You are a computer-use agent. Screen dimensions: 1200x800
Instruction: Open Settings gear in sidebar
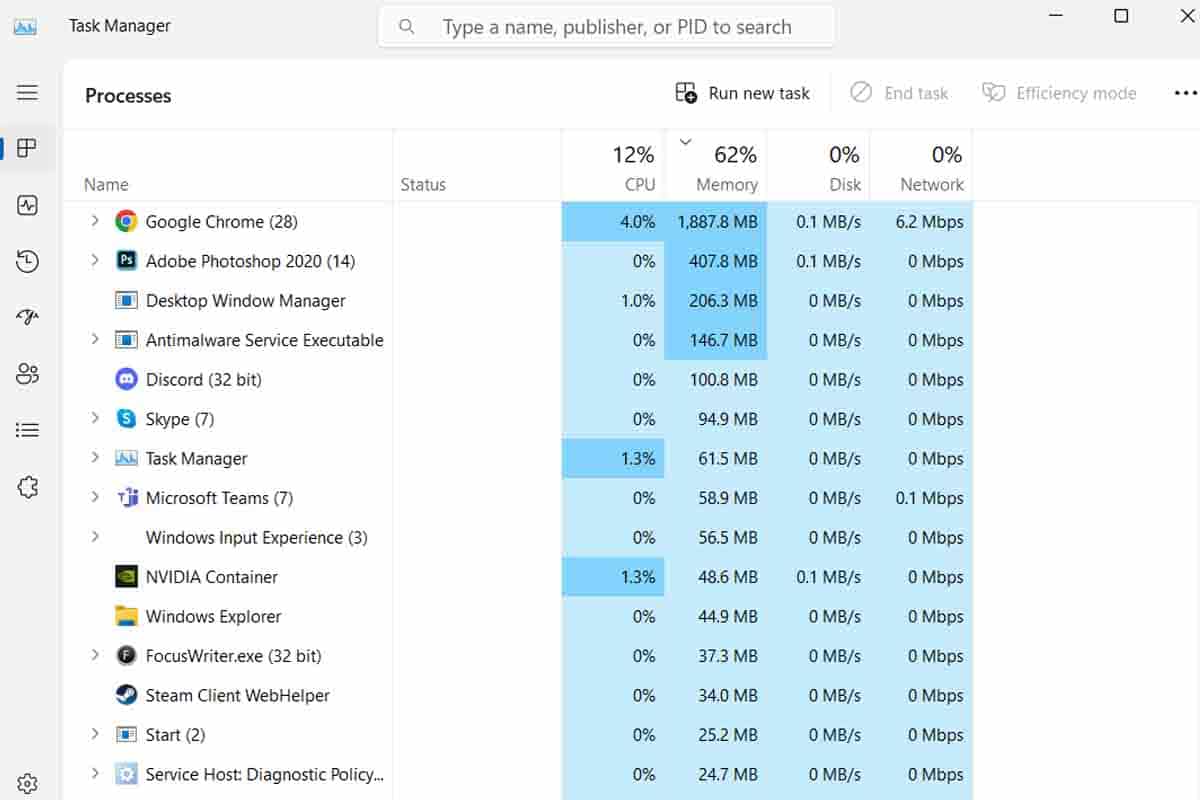click(x=27, y=783)
